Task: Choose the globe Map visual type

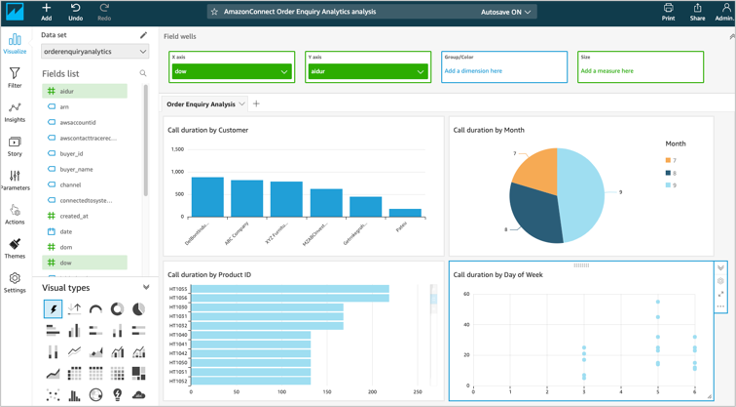Action: pyautogui.click(x=96, y=395)
